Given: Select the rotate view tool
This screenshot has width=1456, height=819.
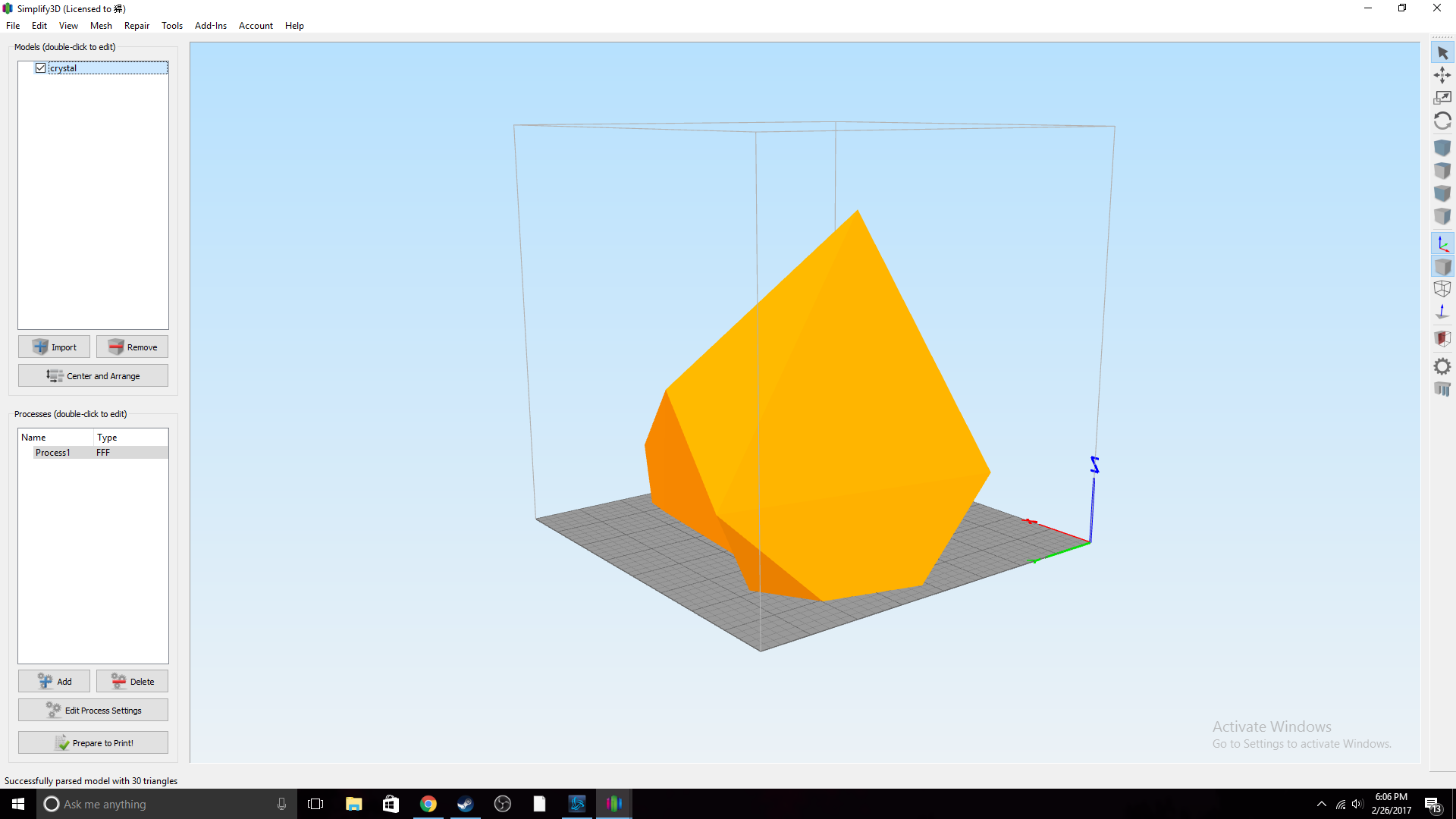Looking at the screenshot, I should [x=1442, y=121].
